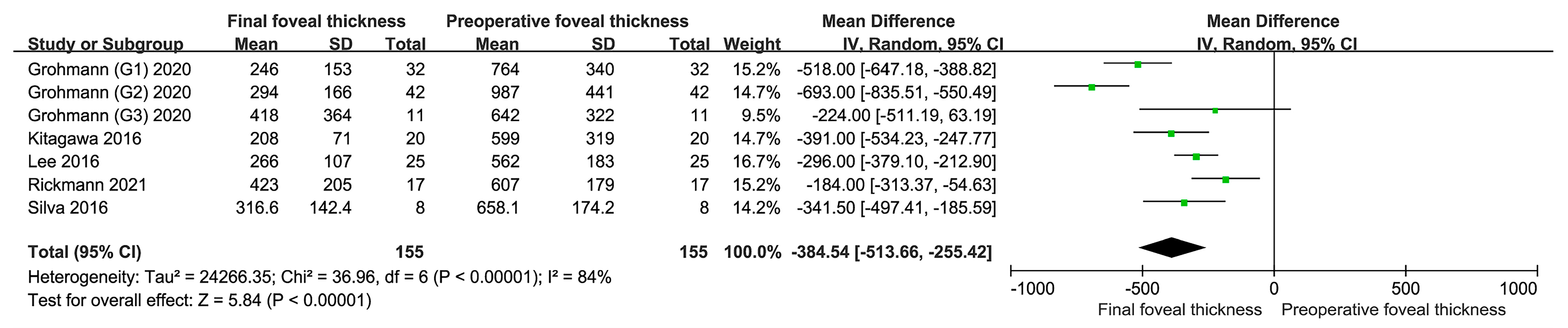Select the Kitagawa 2016 study label
Viewport: 1568px width, 328px height.
85,138
